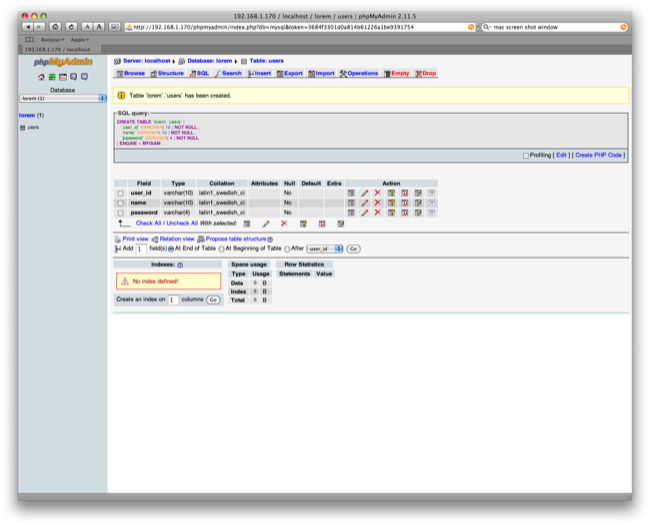Open the Database dropdown showing lorem (1)
The image size is (650, 525).
tap(63, 99)
